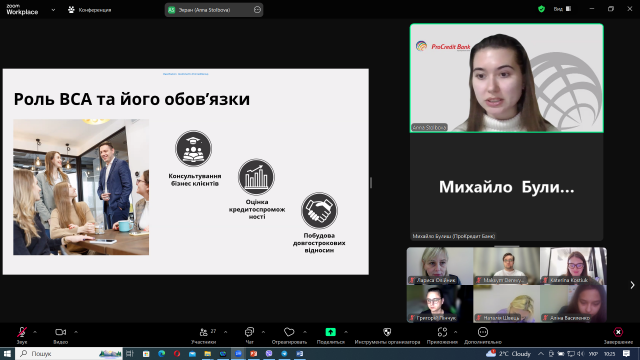Expand reactions options arrow beside Отреагировать
The height and width of the screenshot is (360, 640).
(x=305, y=332)
